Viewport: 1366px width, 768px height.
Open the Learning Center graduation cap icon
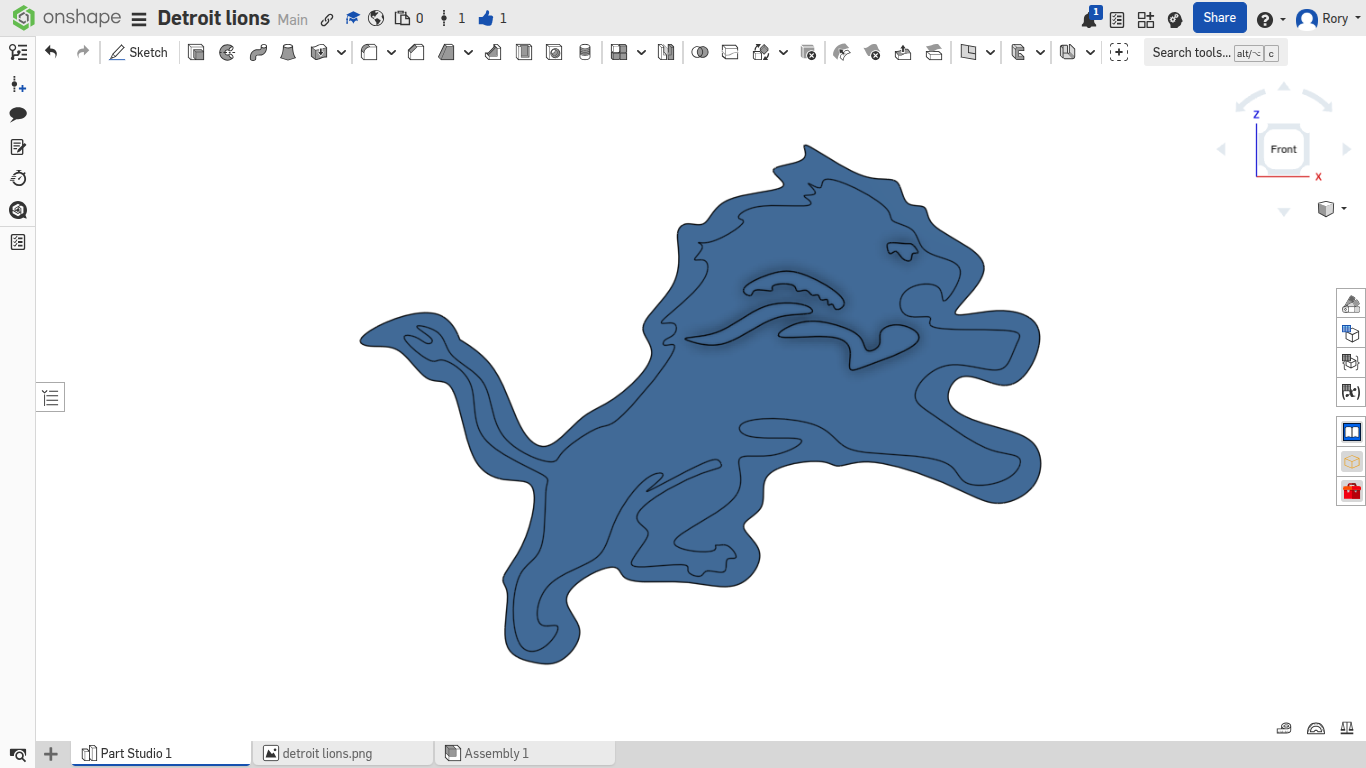pos(352,19)
